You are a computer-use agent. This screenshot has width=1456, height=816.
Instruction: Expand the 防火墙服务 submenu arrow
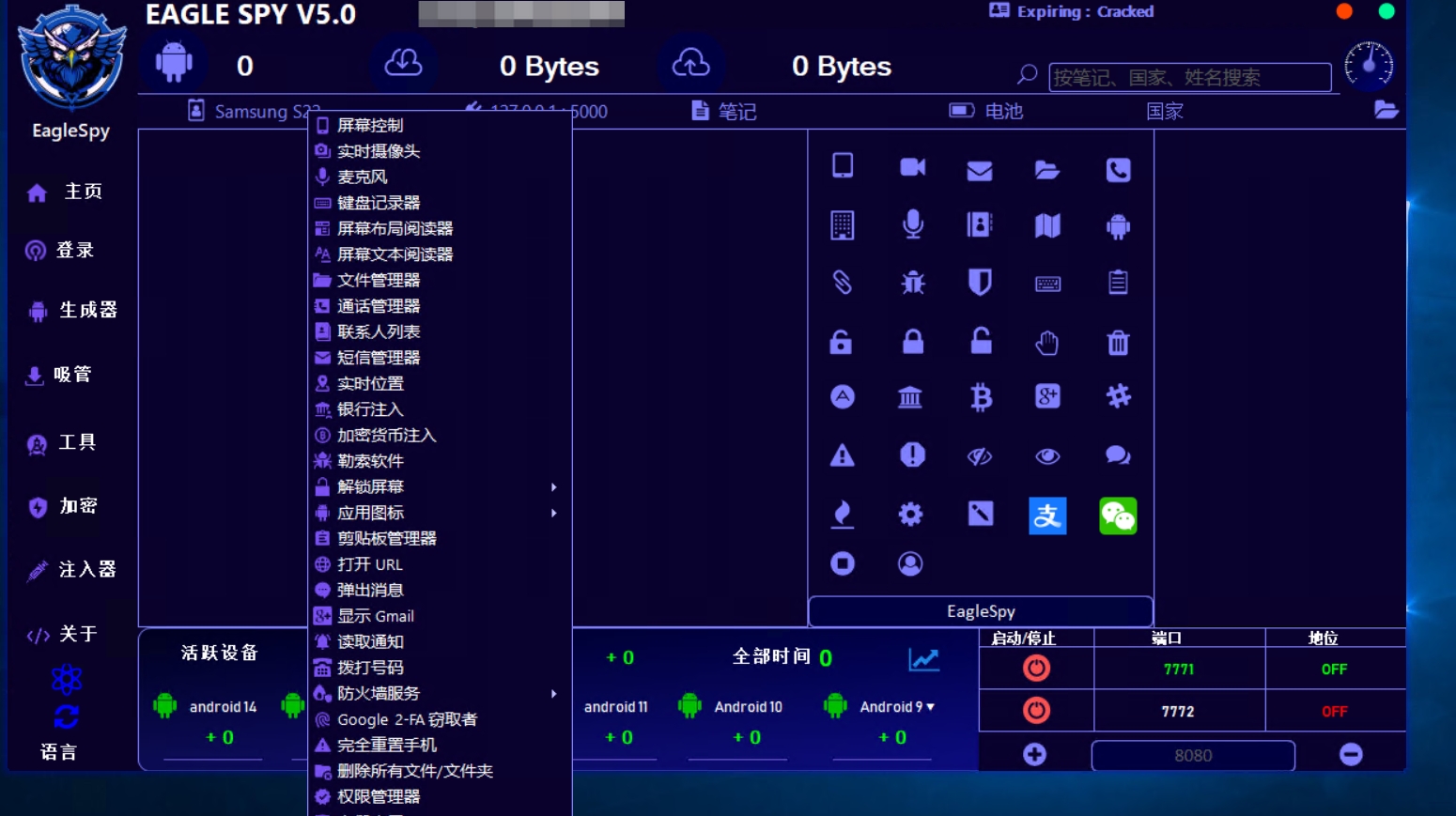pyautogui.click(x=554, y=694)
